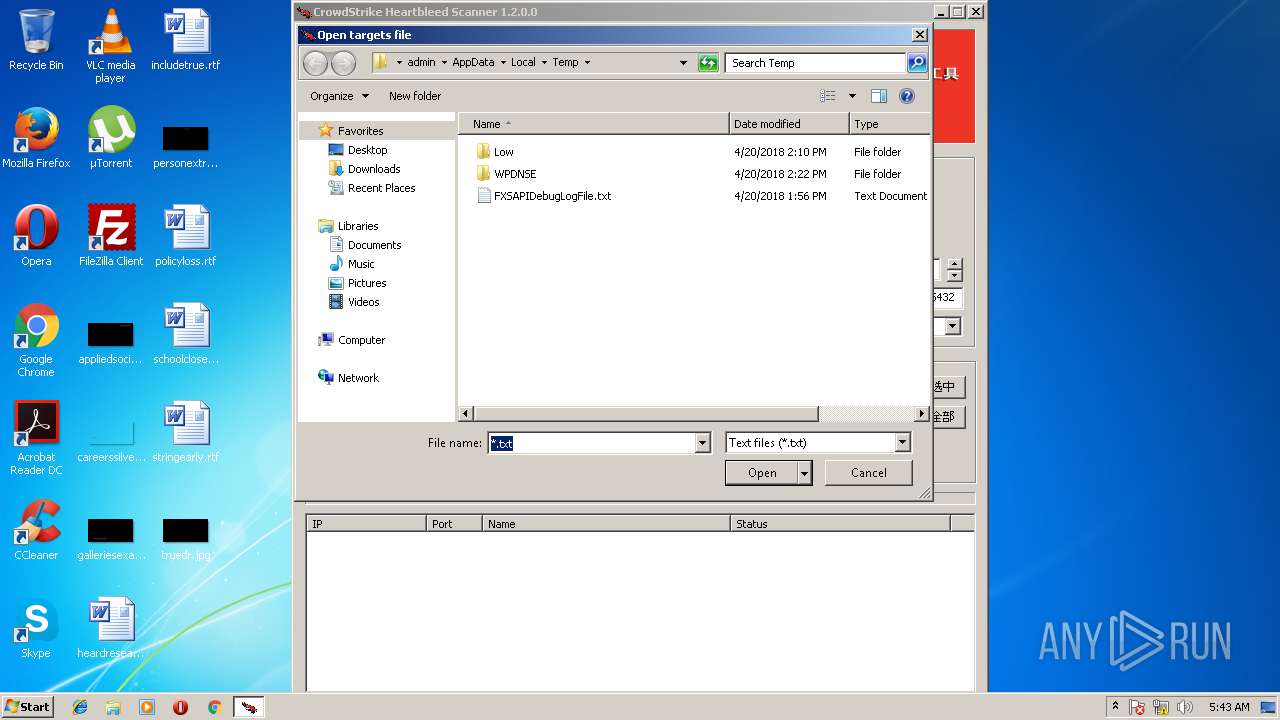Viewport: 1280px width, 720px height.
Task: Click the Back navigation arrow in dialog
Action: (315, 63)
